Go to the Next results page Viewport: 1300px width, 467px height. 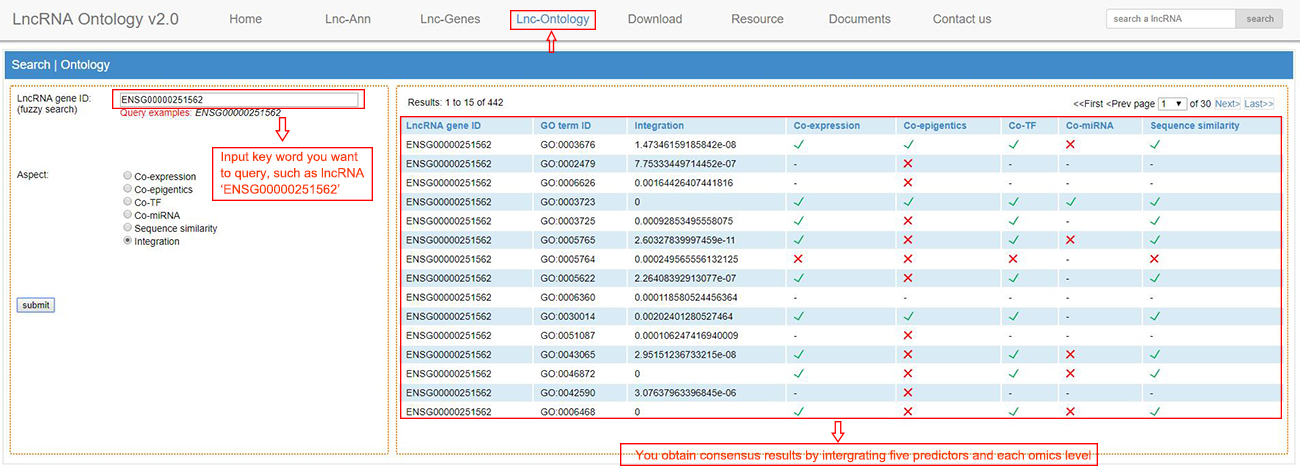click(1227, 104)
